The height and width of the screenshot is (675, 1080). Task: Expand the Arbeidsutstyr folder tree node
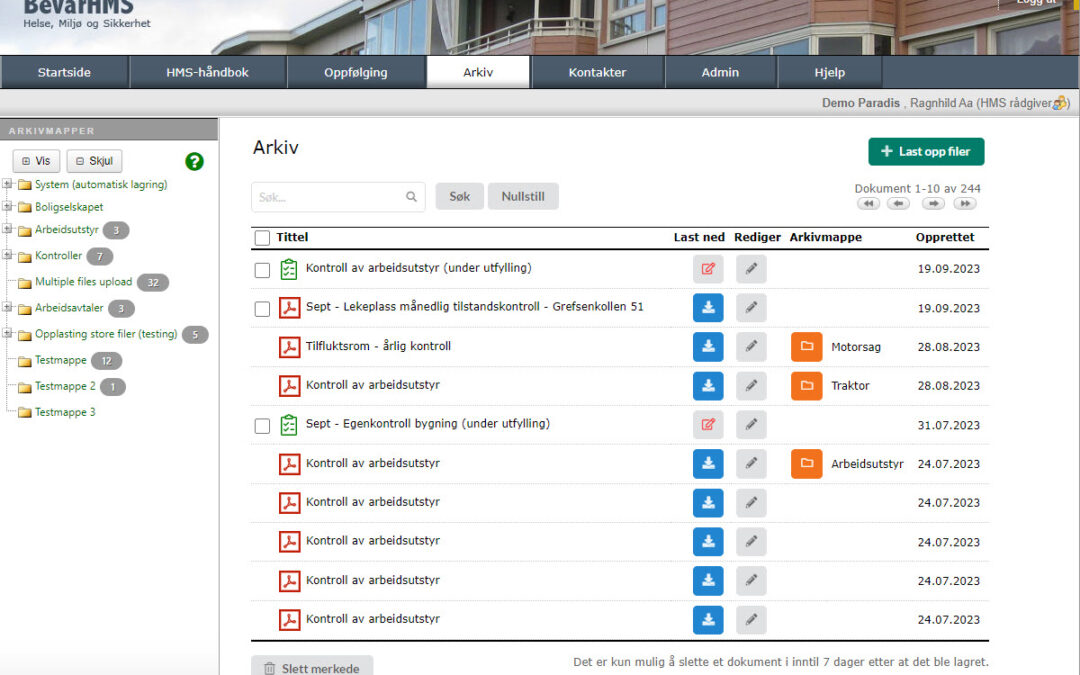coord(8,230)
